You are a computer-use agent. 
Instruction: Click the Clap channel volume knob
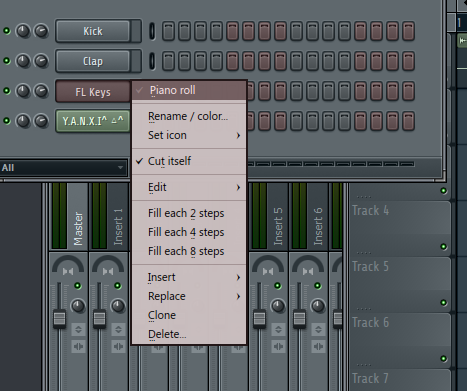point(41,61)
